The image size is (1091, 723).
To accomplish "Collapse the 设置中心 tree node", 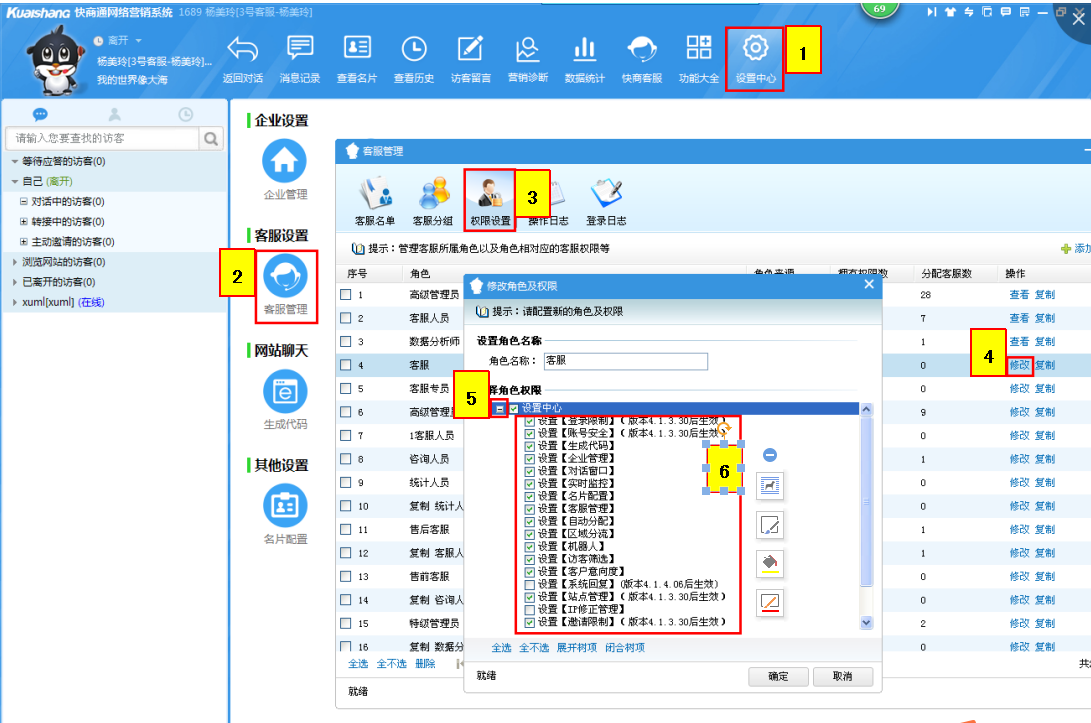I will click(x=499, y=408).
